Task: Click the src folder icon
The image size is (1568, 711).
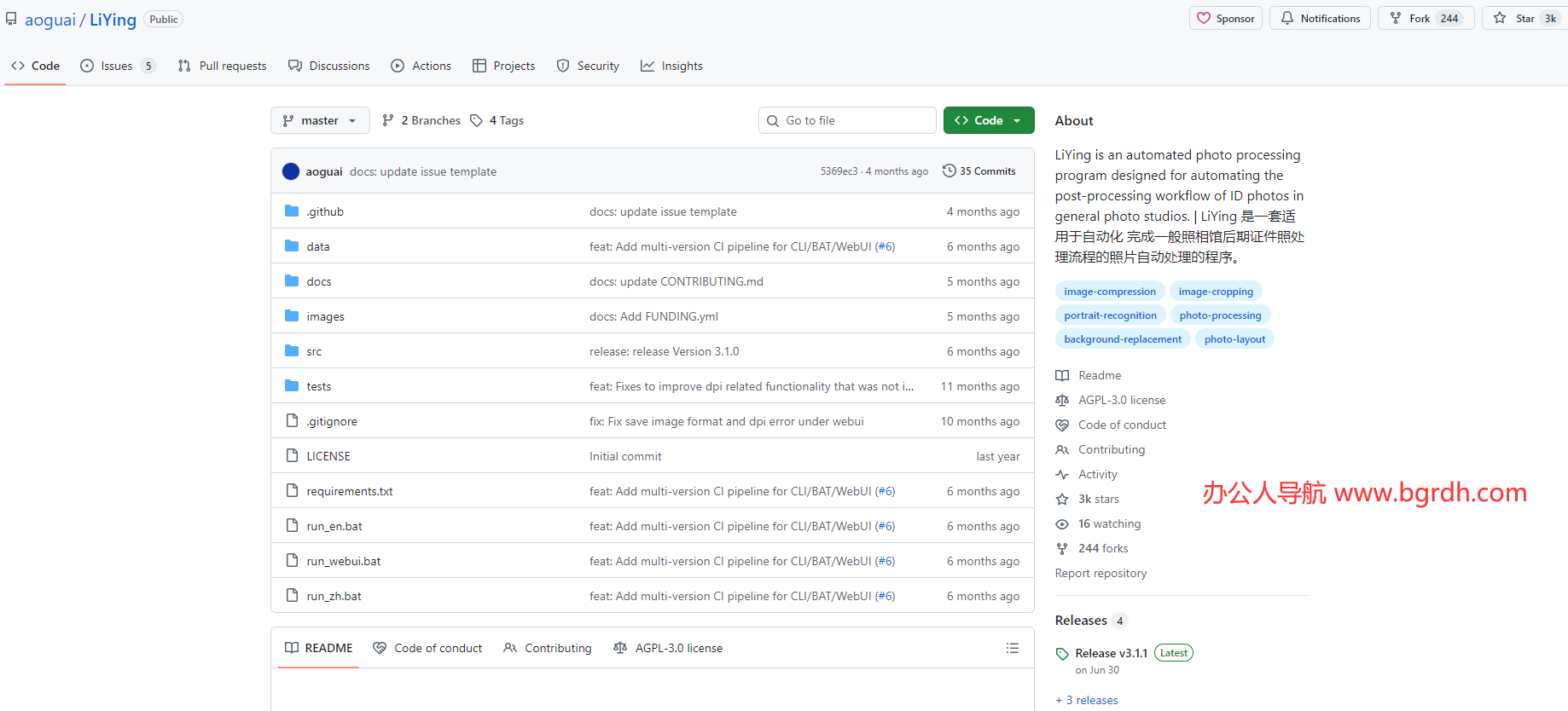Action: tap(292, 351)
